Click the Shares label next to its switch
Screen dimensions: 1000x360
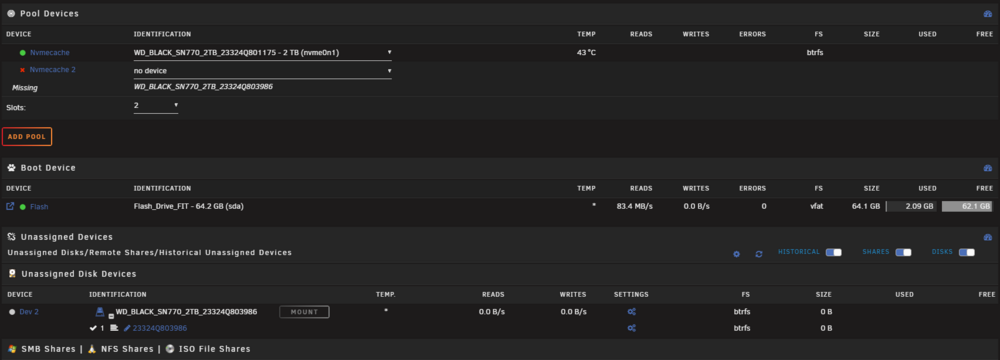pos(876,252)
